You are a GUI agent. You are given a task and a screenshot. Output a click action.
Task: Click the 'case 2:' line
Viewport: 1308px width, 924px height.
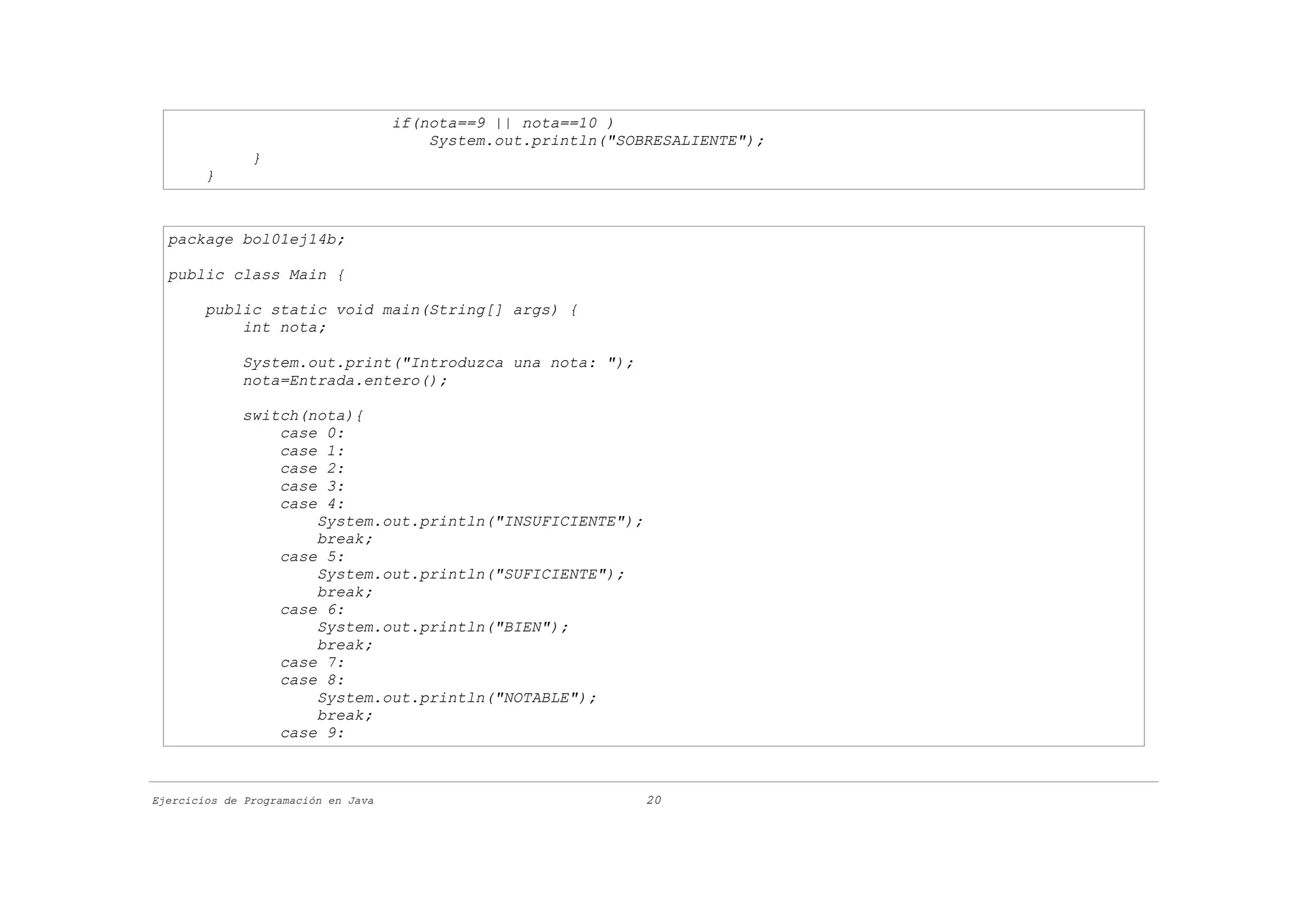[x=312, y=469]
